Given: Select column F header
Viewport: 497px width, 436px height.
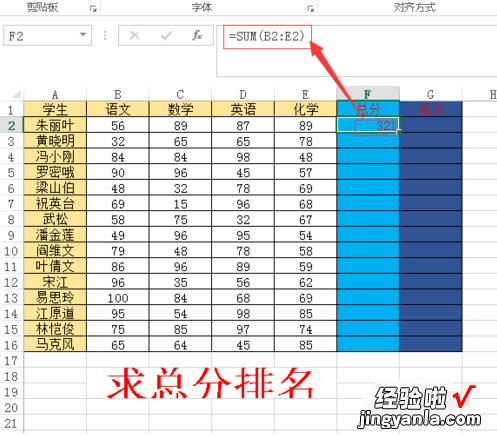Looking at the screenshot, I should (368, 94).
